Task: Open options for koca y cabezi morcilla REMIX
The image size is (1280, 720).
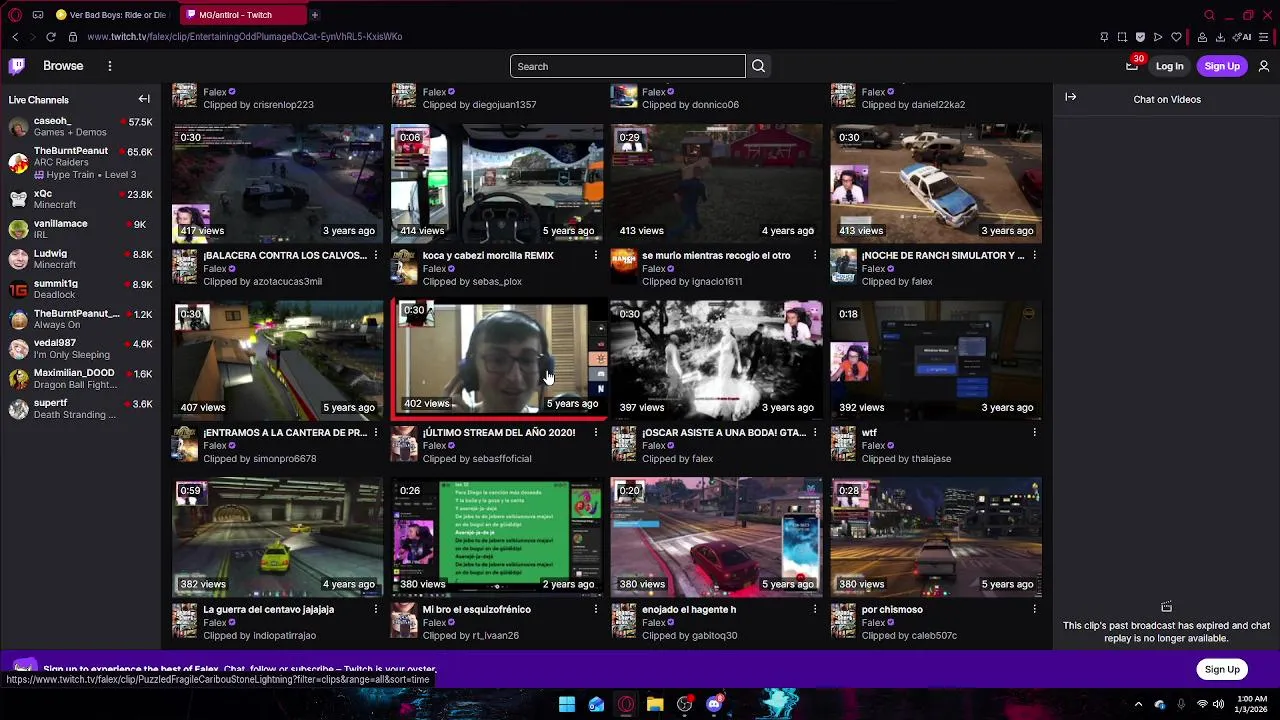Action: point(595,256)
